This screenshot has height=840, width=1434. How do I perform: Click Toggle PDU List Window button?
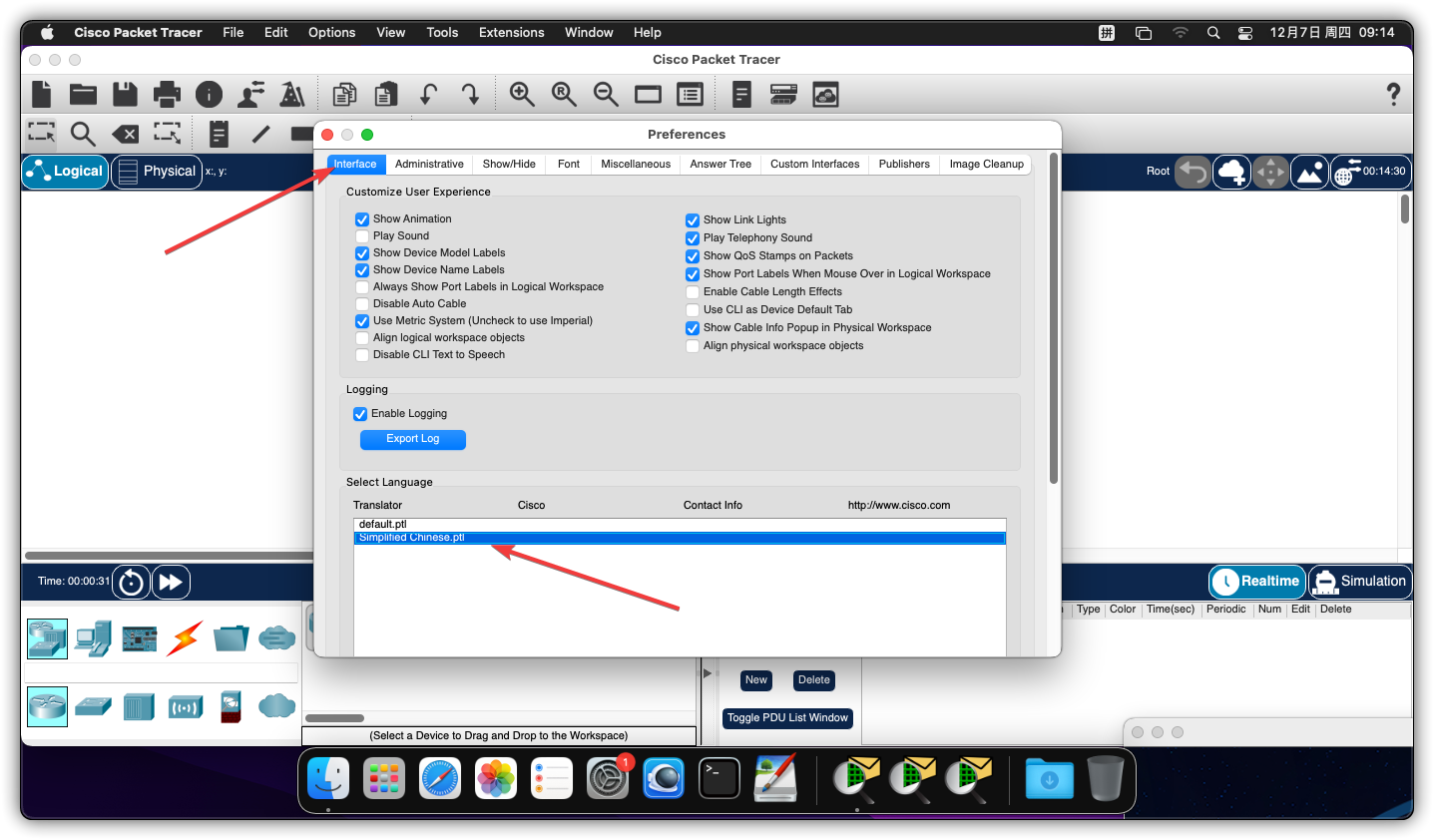pos(787,718)
